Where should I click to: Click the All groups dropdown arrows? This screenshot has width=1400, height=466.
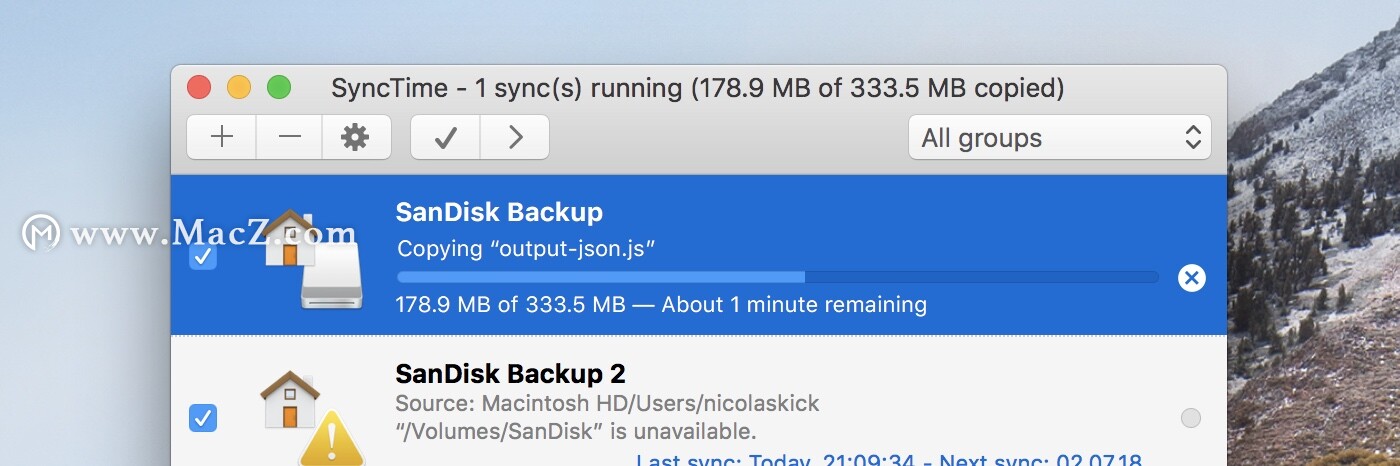tap(1192, 138)
